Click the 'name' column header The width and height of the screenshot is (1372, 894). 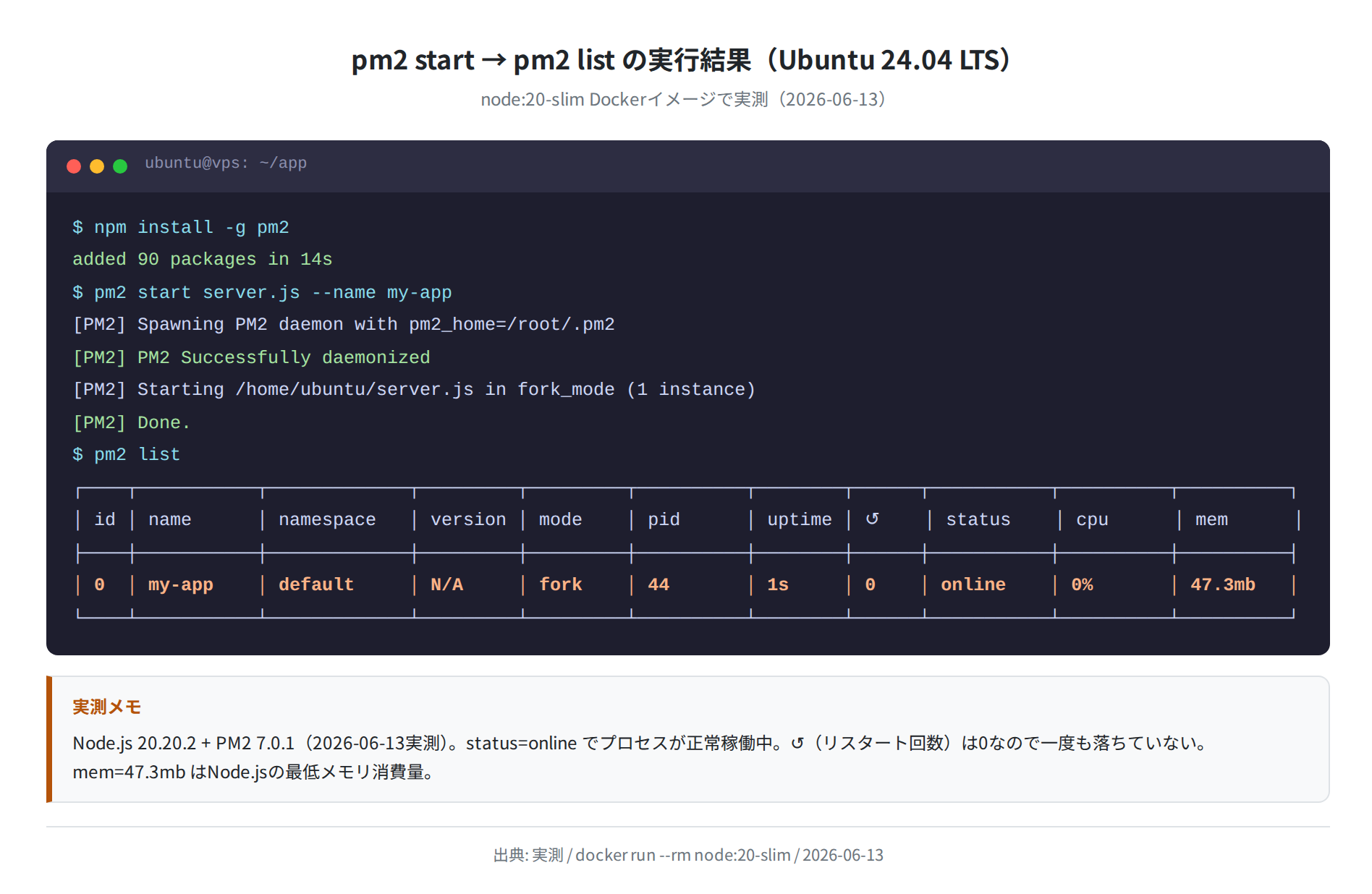click(x=170, y=520)
